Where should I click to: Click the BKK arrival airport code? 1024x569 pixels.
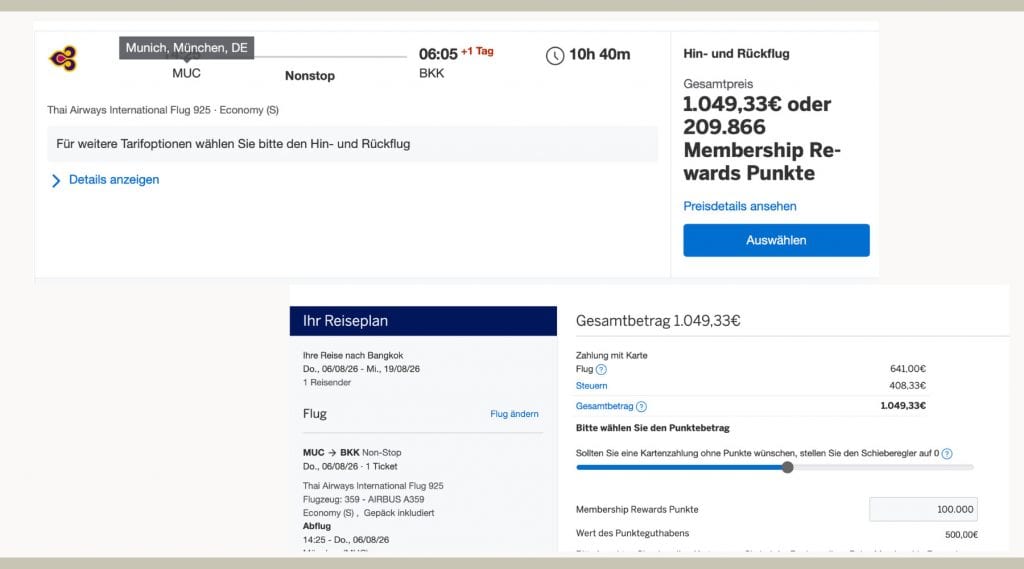[431, 73]
